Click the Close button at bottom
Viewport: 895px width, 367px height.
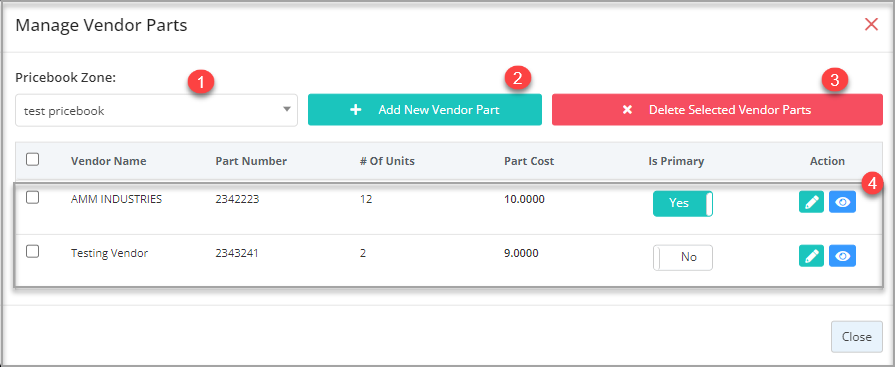coord(857,337)
